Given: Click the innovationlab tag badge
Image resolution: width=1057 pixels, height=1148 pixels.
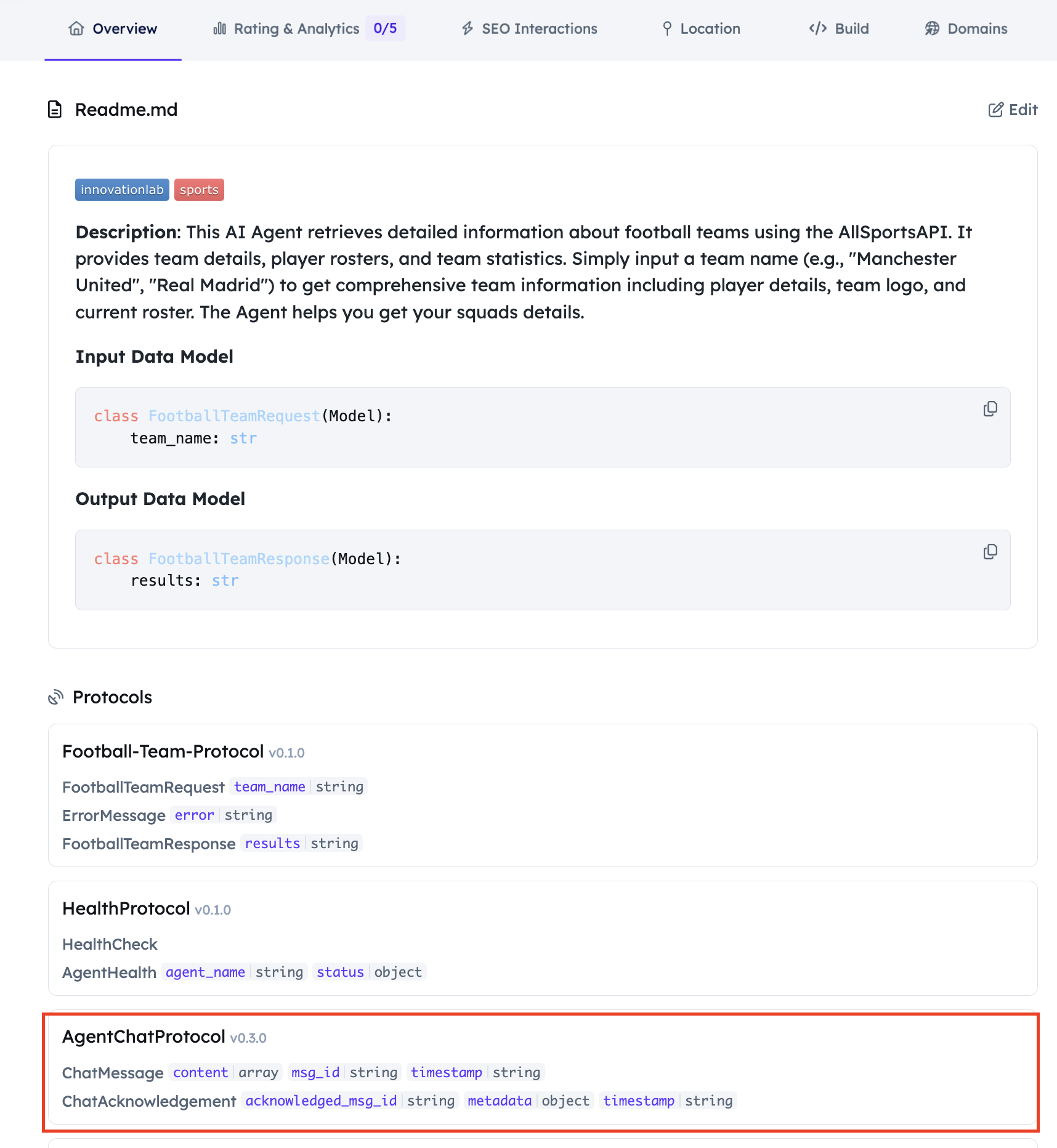Looking at the screenshot, I should pos(122,190).
